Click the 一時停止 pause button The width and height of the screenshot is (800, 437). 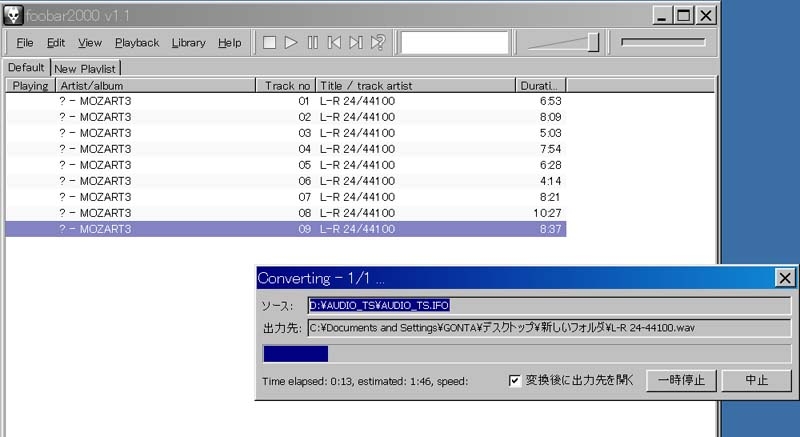click(x=683, y=380)
